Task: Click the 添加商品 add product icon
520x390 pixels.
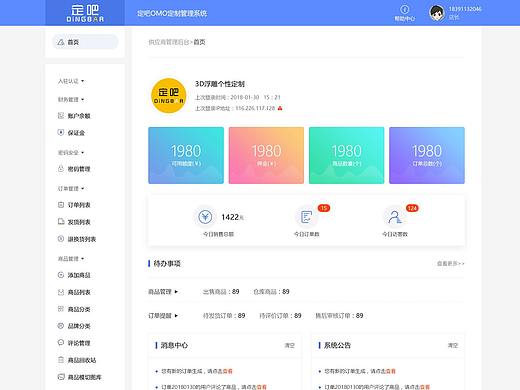Action: (x=61, y=275)
